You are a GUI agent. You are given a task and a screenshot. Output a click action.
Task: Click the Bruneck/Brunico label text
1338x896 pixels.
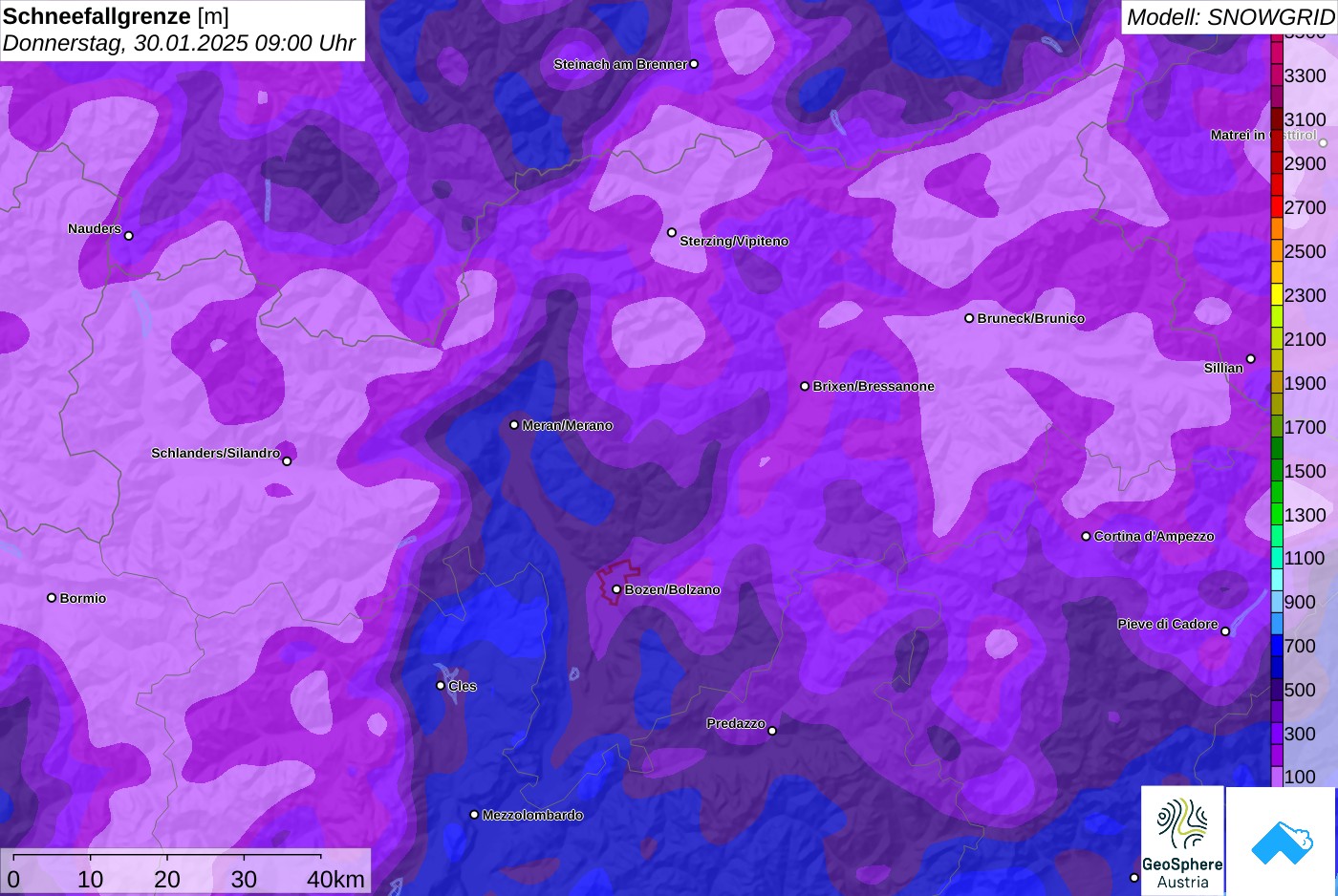pos(1031,318)
